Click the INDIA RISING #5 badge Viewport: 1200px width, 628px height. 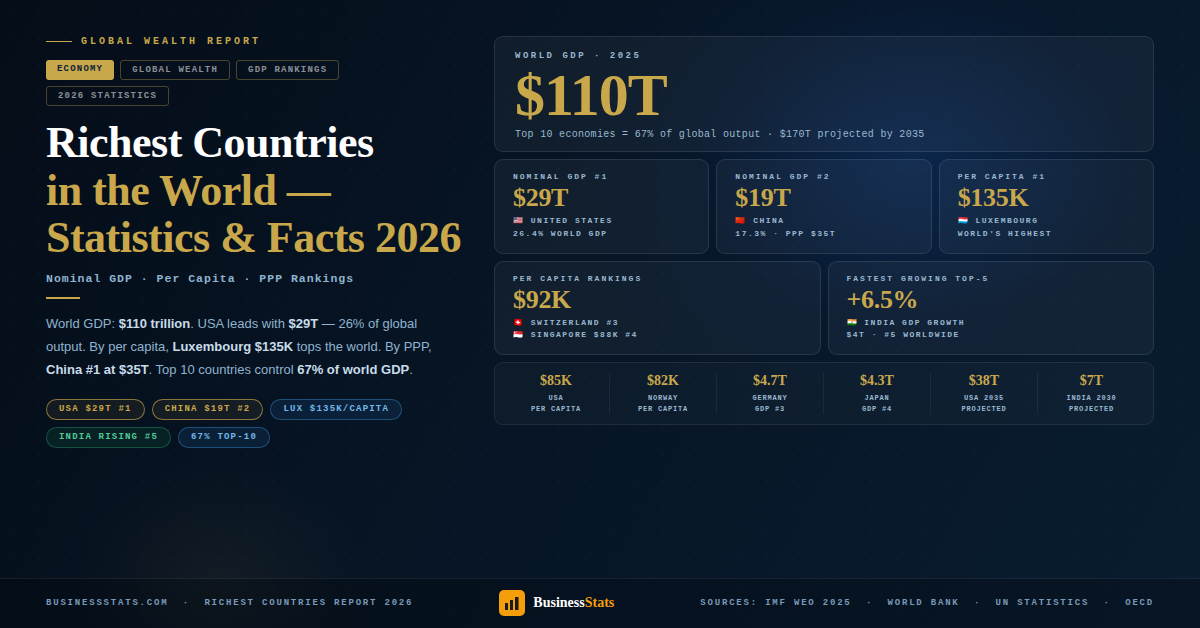(108, 436)
